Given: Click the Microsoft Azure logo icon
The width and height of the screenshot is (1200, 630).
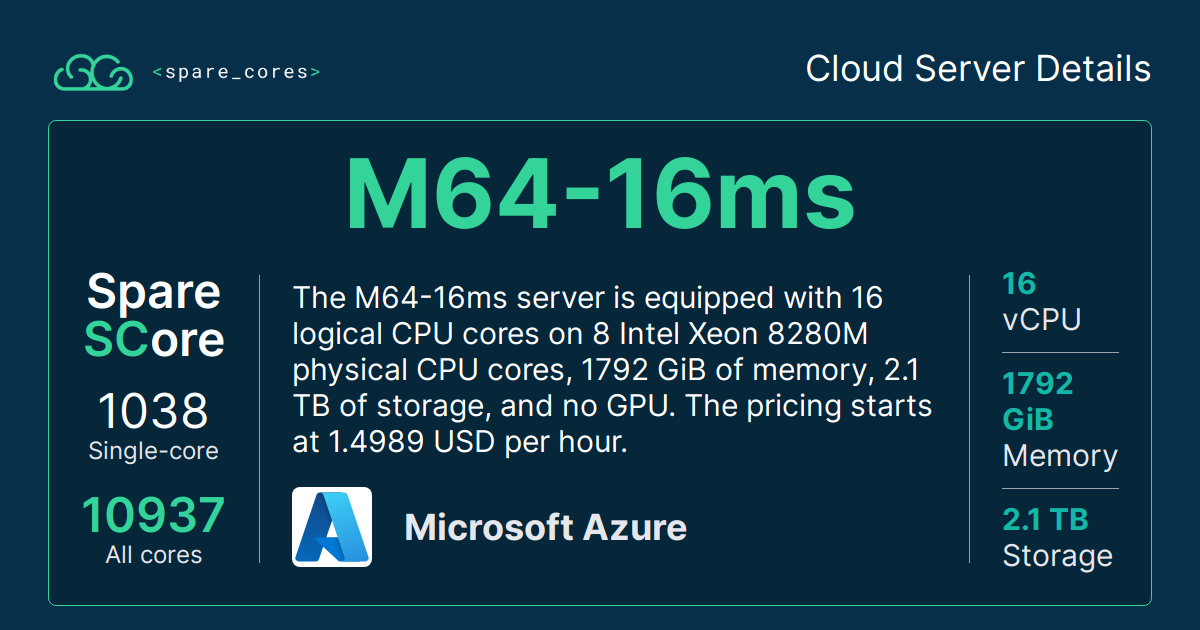Looking at the screenshot, I should tap(332, 527).
